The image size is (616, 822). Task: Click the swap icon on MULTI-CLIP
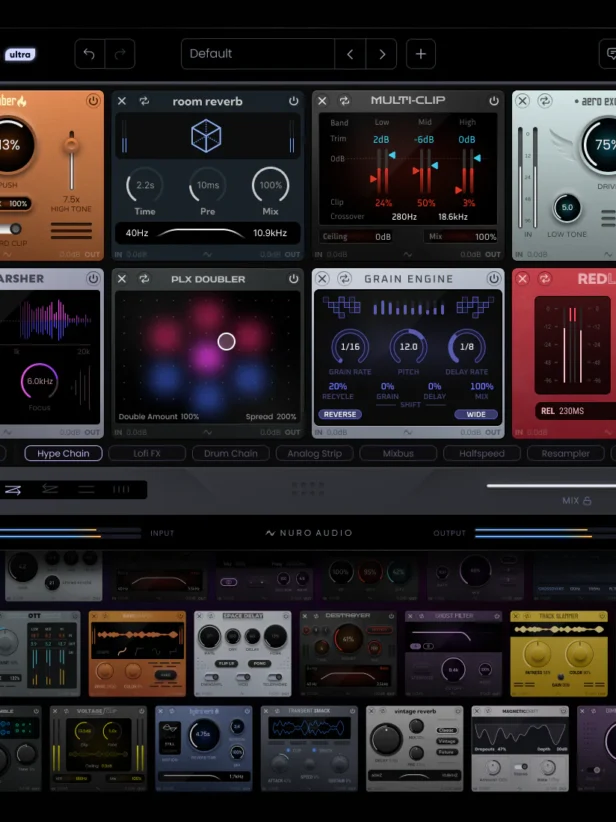pyautogui.click(x=344, y=101)
